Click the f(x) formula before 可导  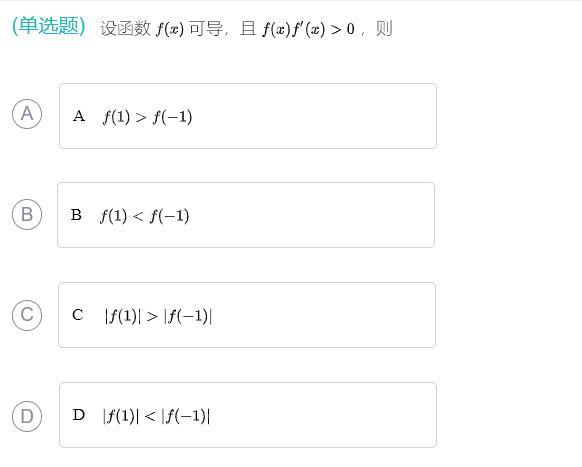[x=170, y=29]
